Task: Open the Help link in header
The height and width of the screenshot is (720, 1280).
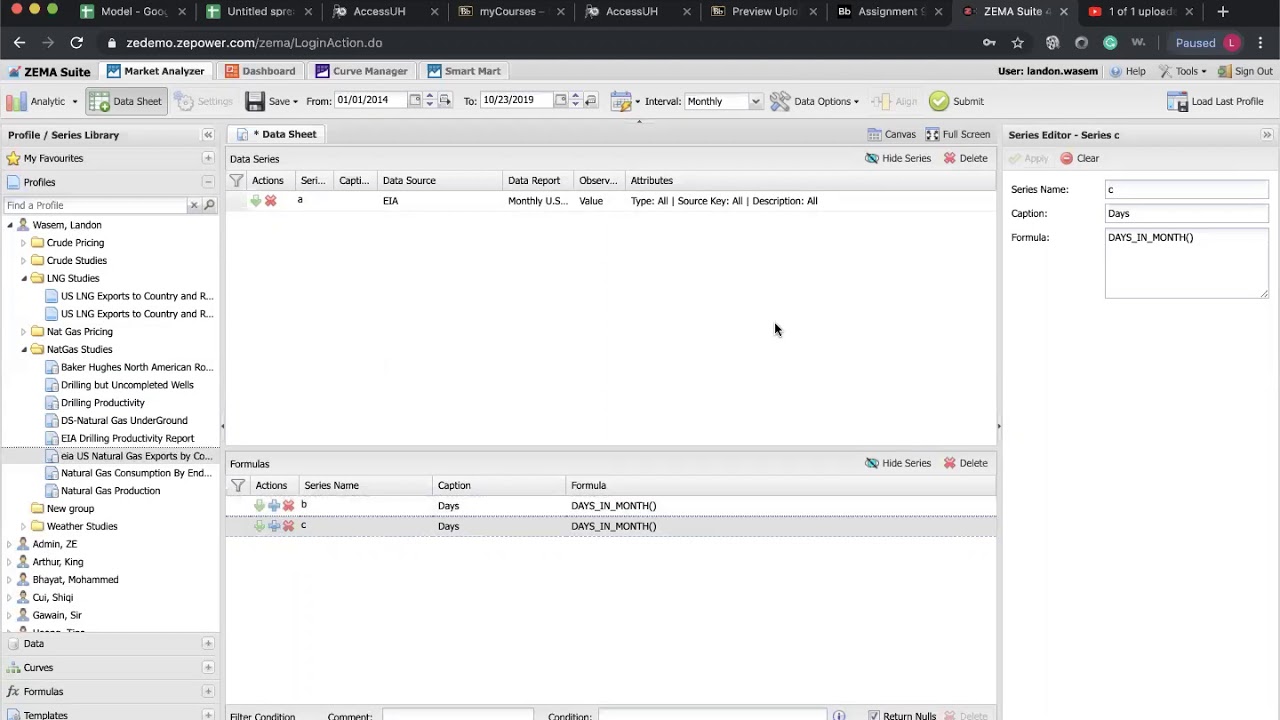Action: click(x=1127, y=71)
